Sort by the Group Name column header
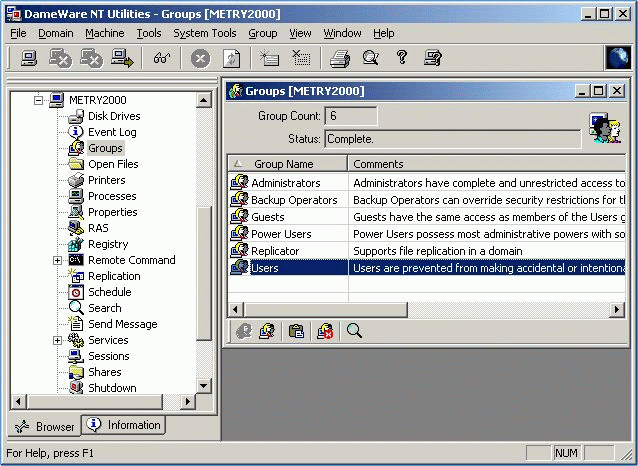Viewport: 638px width, 466px height. point(288,164)
